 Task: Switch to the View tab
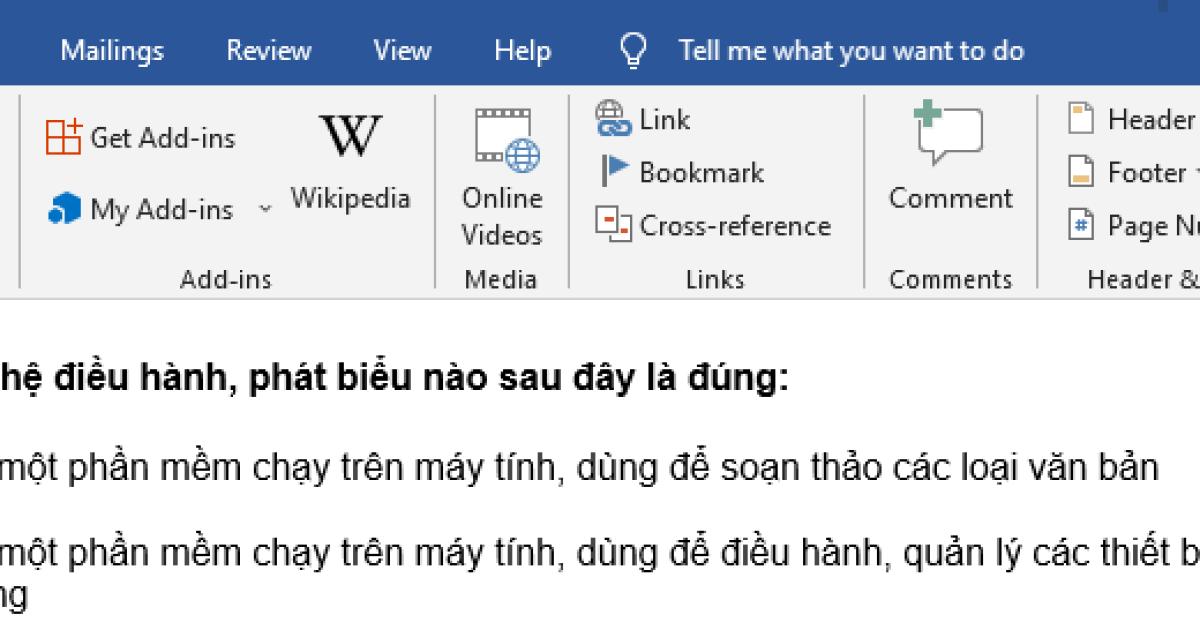tap(402, 50)
